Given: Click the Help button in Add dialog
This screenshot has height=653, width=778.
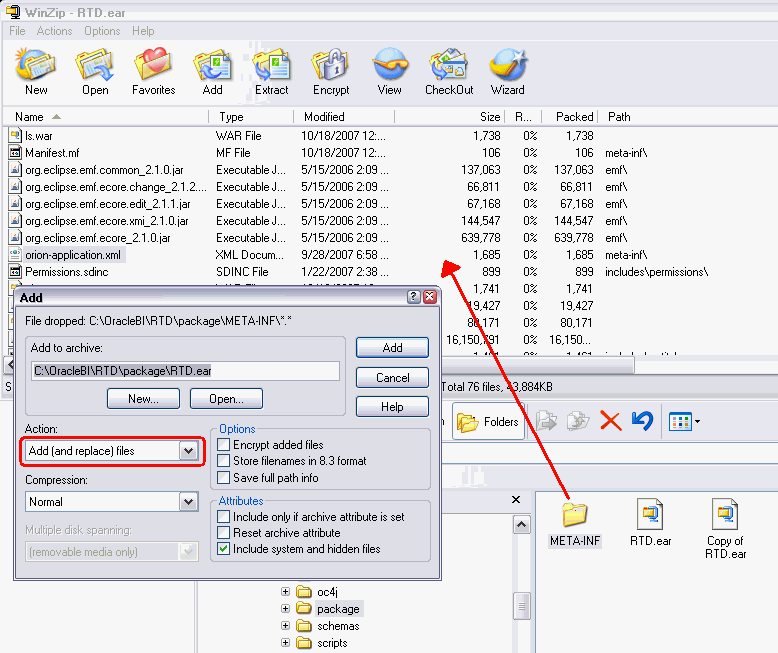Looking at the screenshot, I should pyautogui.click(x=392, y=407).
